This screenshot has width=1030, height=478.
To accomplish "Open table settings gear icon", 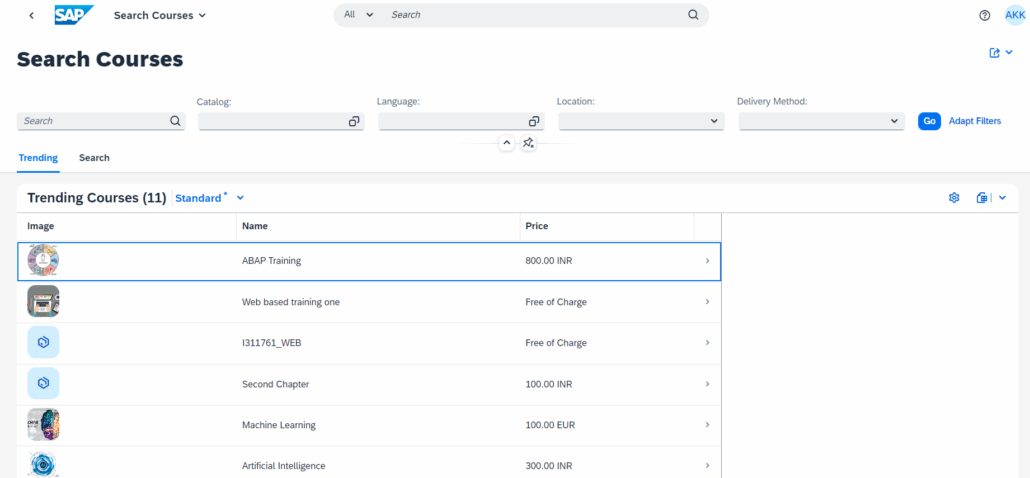I will click(954, 198).
